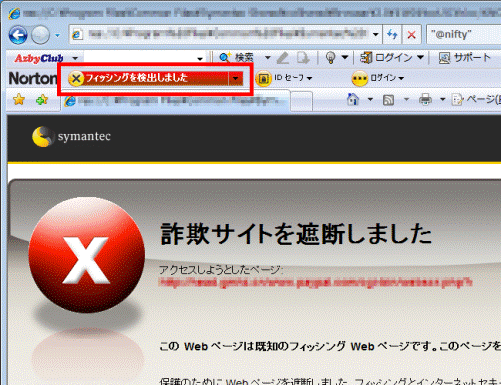Click the browser Forward arrow button
Image resolution: width=501 pixels, height=385 pixels.
[x=40, y=35]
